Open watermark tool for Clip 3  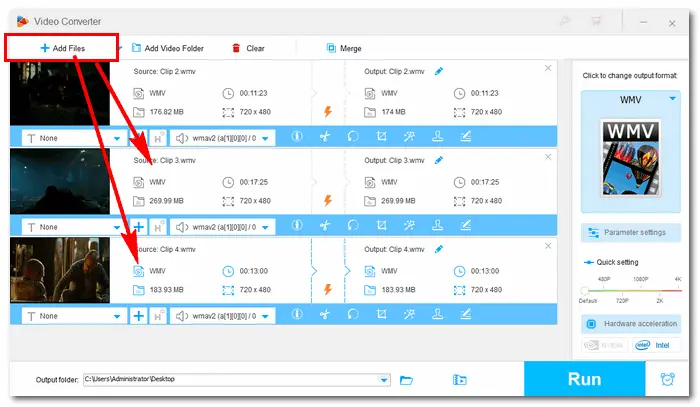point(438,225)
